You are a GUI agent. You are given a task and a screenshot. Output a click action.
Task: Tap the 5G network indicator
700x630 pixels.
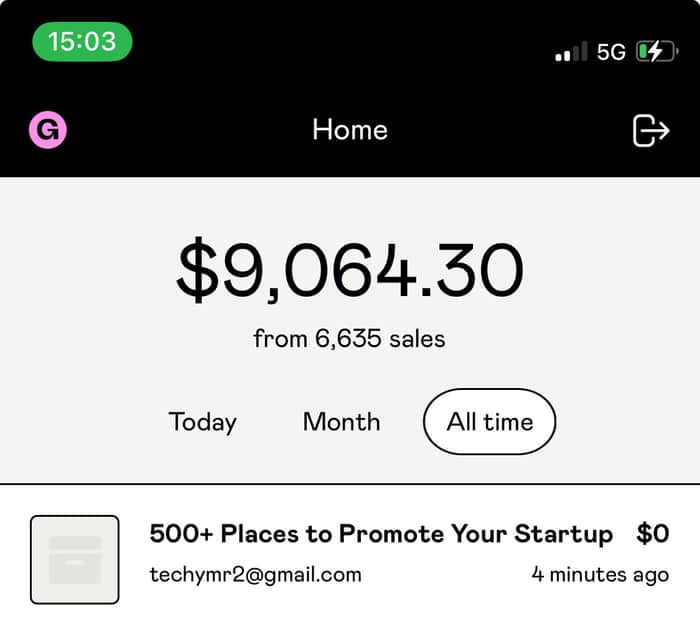click(611, 52)
